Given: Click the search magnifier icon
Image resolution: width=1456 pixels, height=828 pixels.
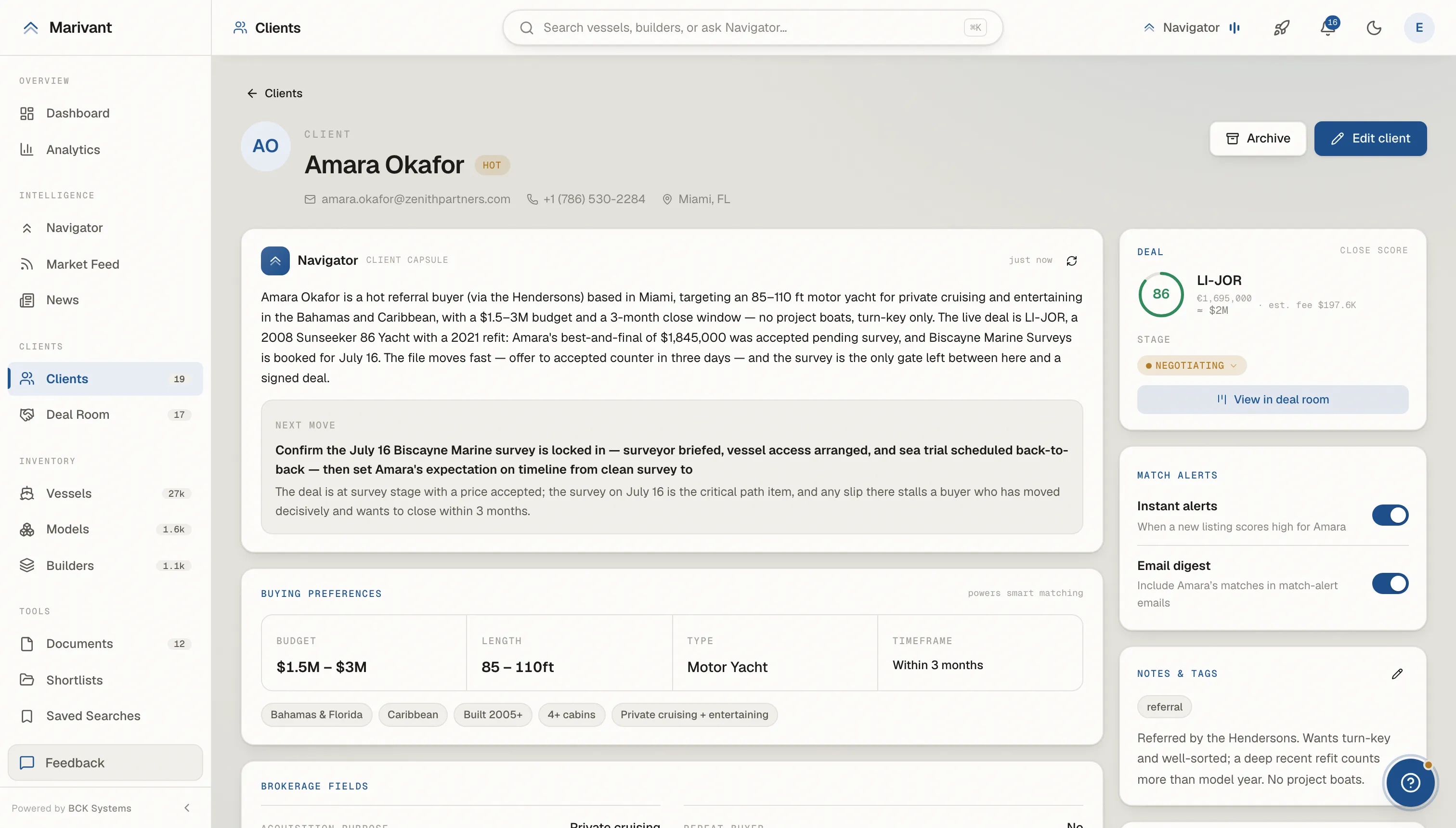Looking at the screenshot, I should click(527, 27).
